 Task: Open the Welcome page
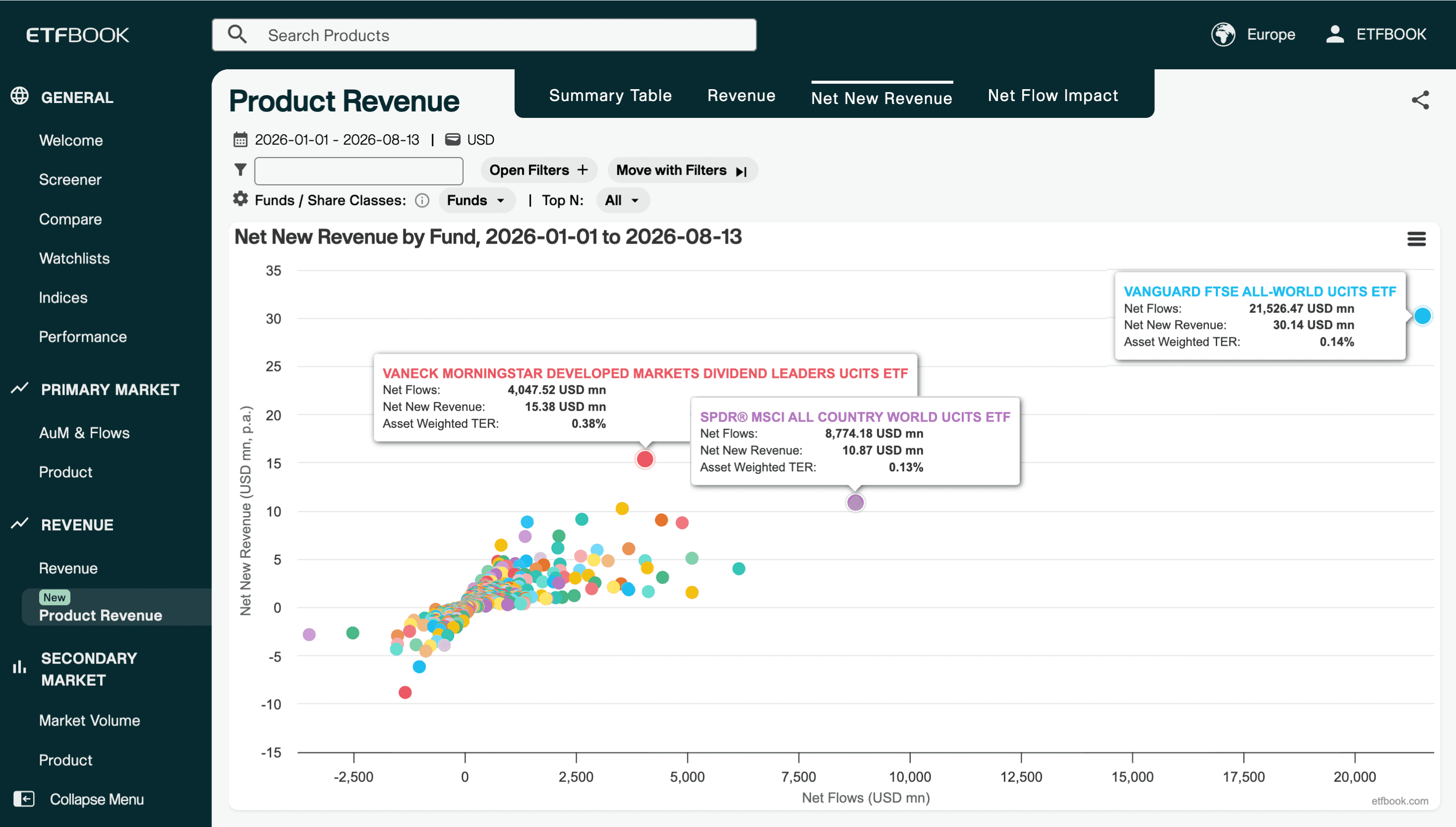click(x=71, y=140)
